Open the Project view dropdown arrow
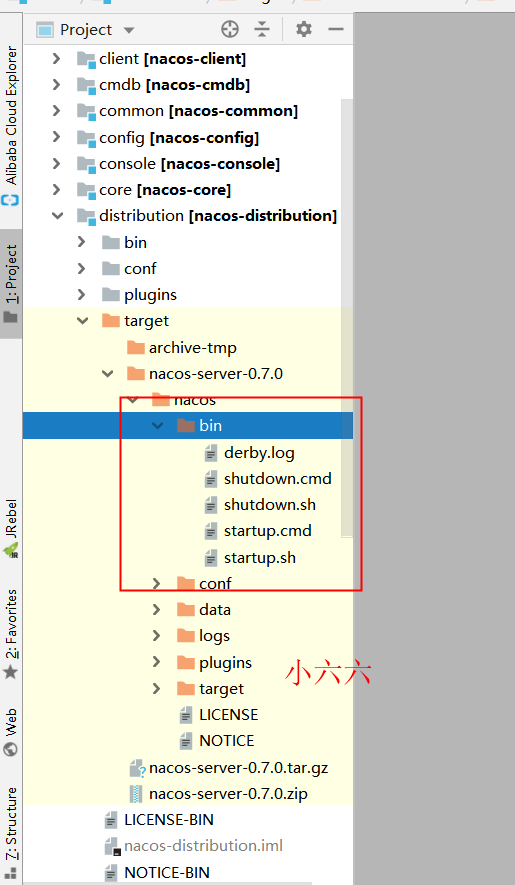 (129, 30)
